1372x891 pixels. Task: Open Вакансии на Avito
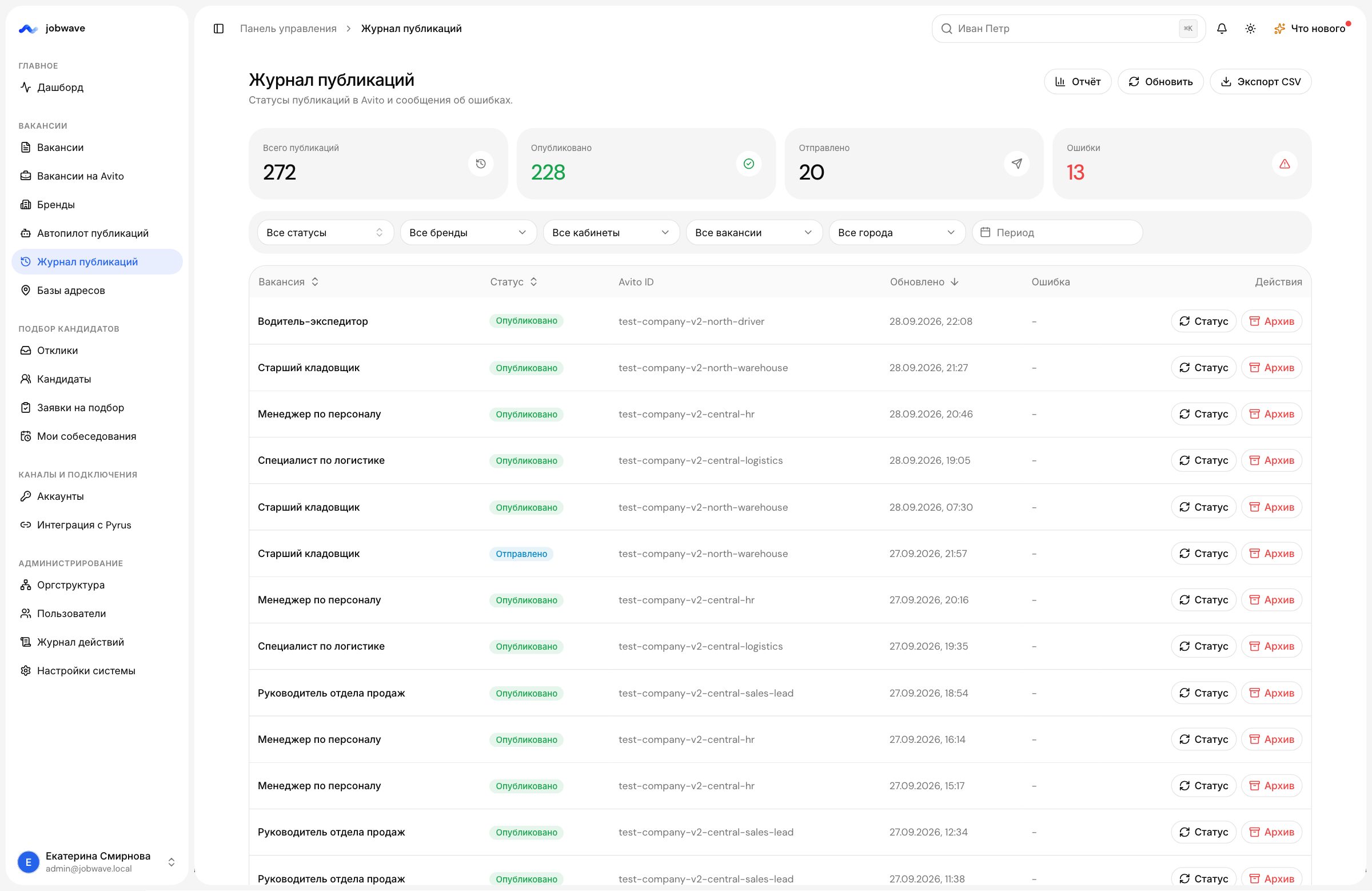[97, 176]
